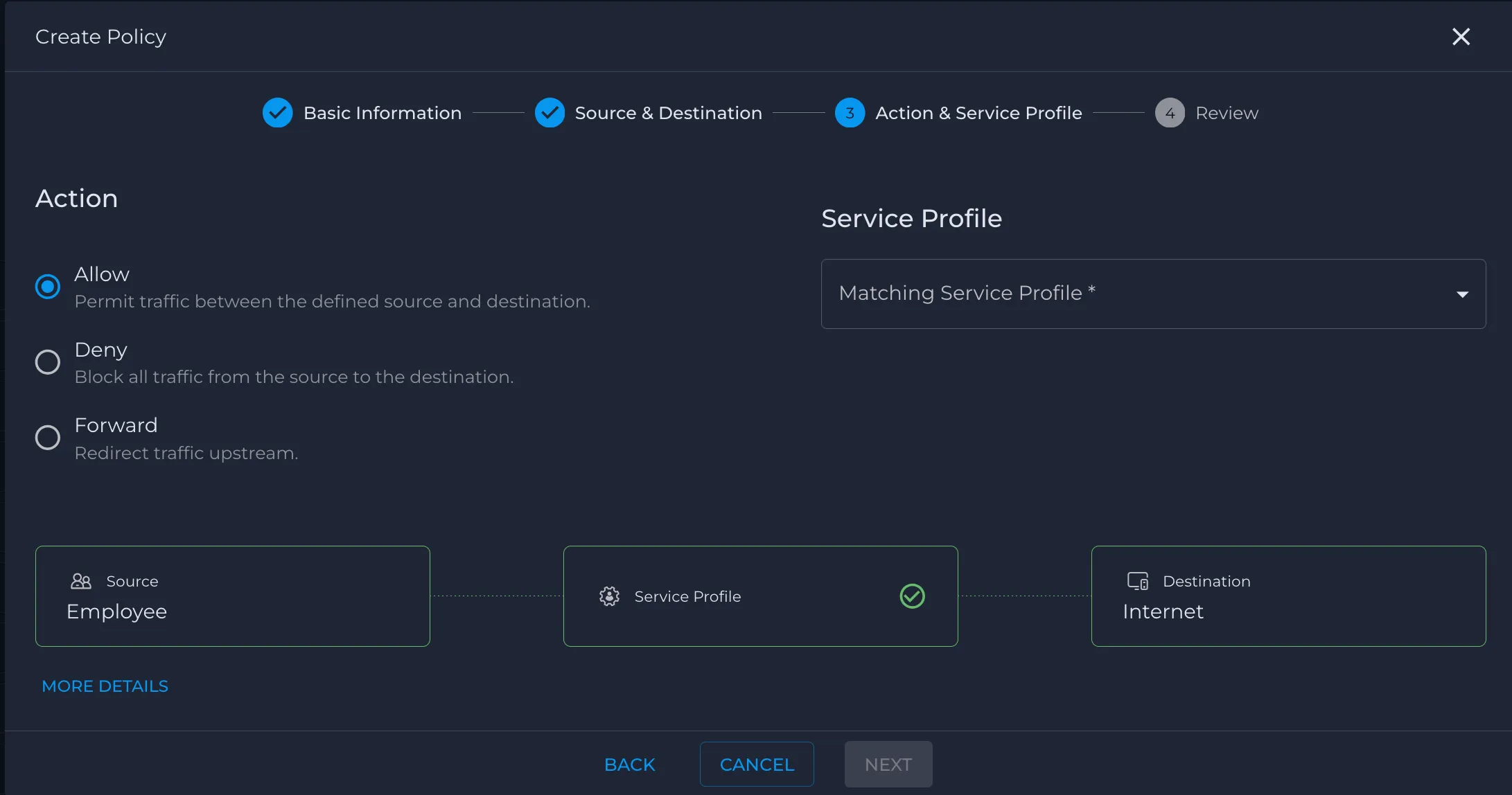Click the Source users icon
1512x795 pixels.
click(81, 581)
